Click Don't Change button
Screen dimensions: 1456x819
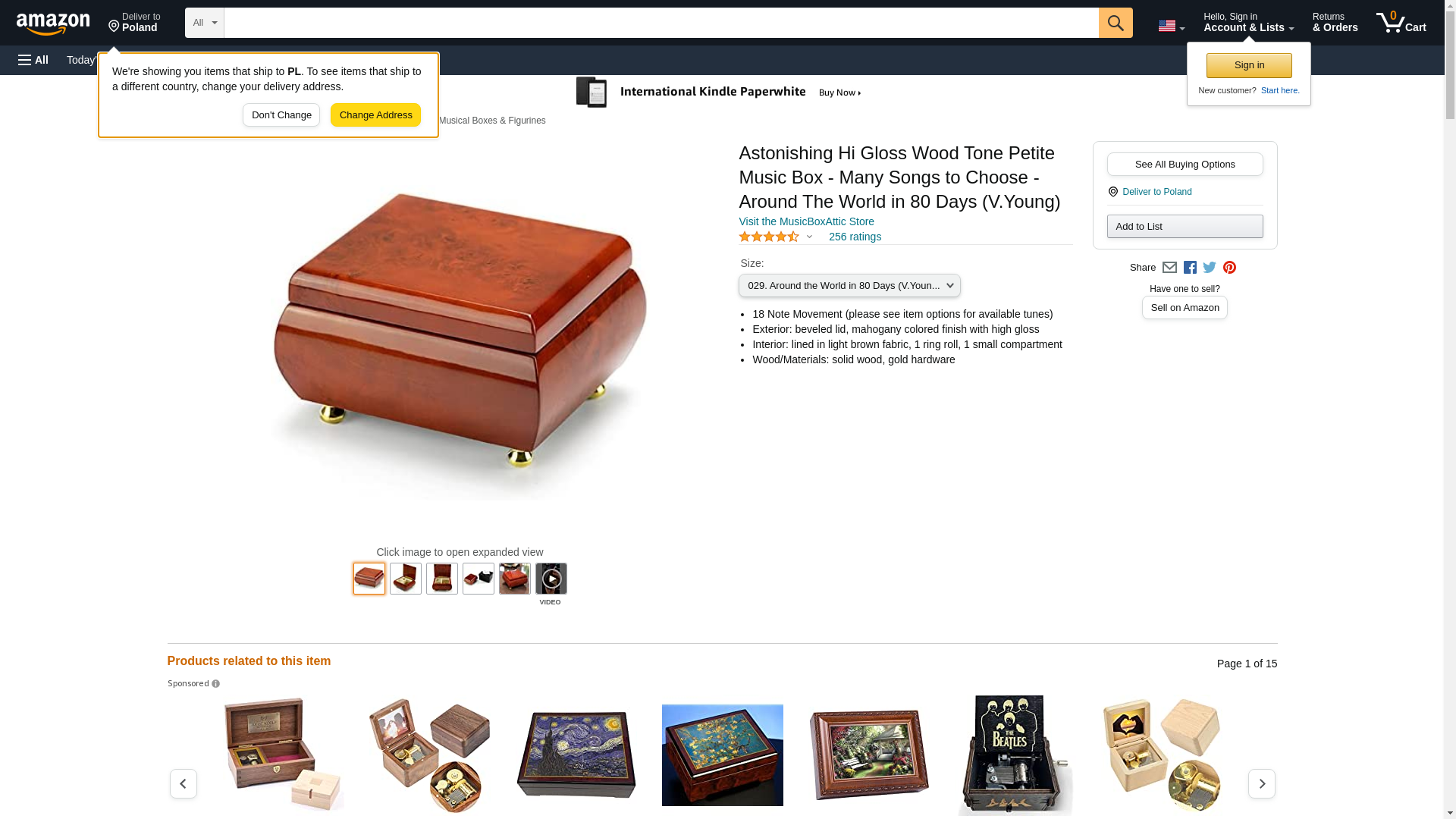tap(281, 115)
